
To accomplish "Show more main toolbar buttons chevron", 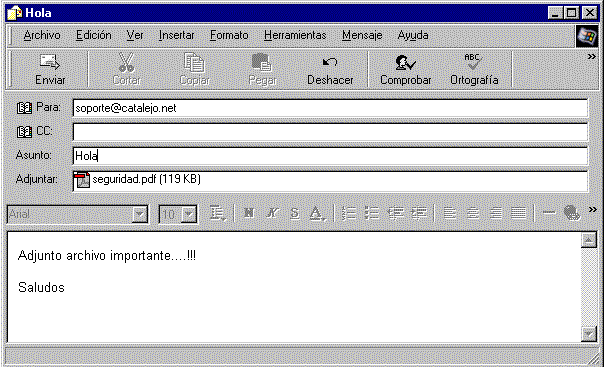I will [x=591, y=57].
